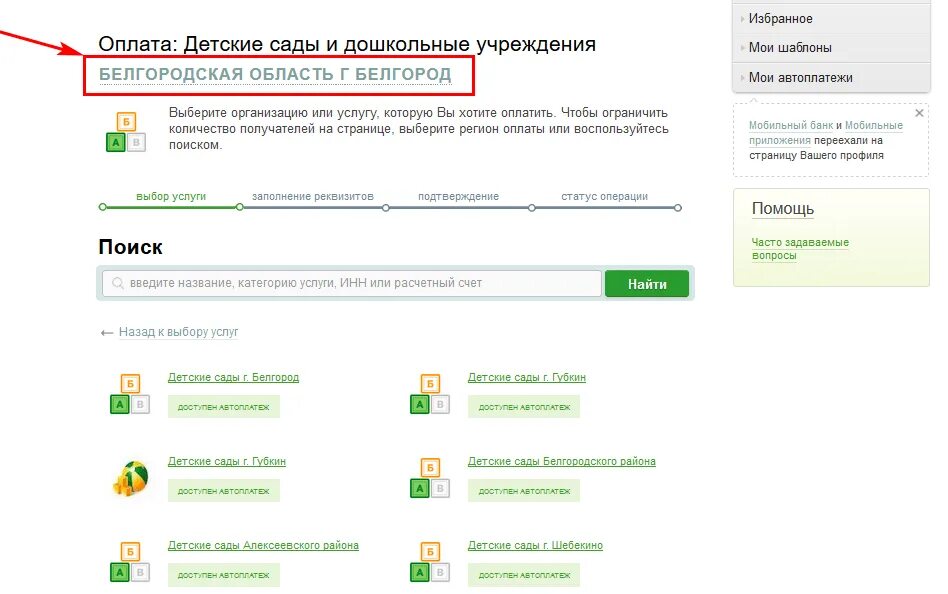Open Мои автоплатежи in the sidebar

pos(797,76)
